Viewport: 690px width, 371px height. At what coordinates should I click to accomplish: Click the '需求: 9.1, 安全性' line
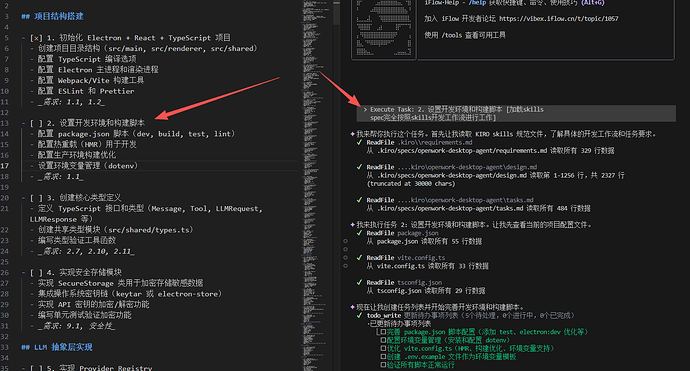[x=76, y=326]
